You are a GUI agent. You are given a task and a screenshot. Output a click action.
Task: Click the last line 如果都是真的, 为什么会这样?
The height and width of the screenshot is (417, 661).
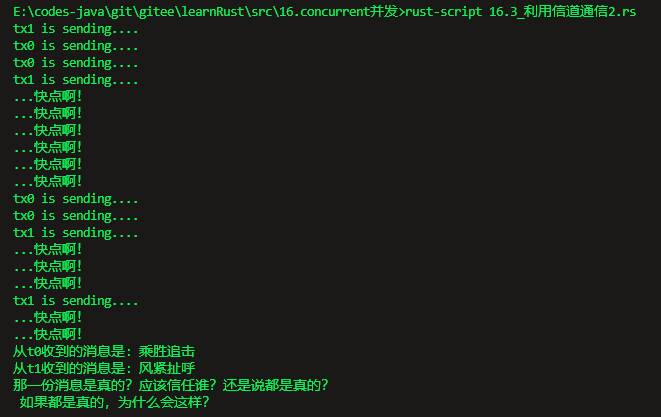114,402
